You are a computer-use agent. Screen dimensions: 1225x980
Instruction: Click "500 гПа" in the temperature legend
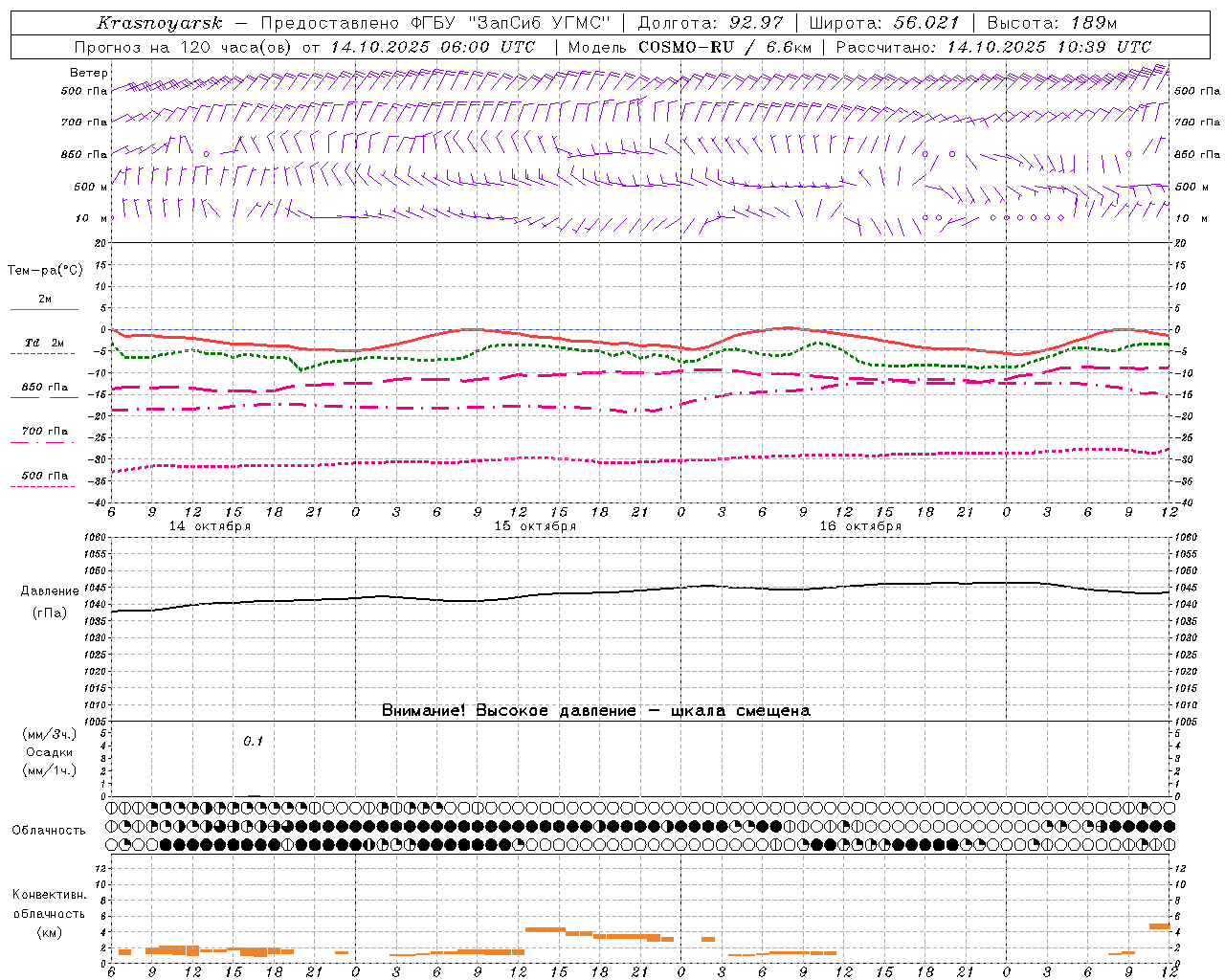tap(45, 476)
